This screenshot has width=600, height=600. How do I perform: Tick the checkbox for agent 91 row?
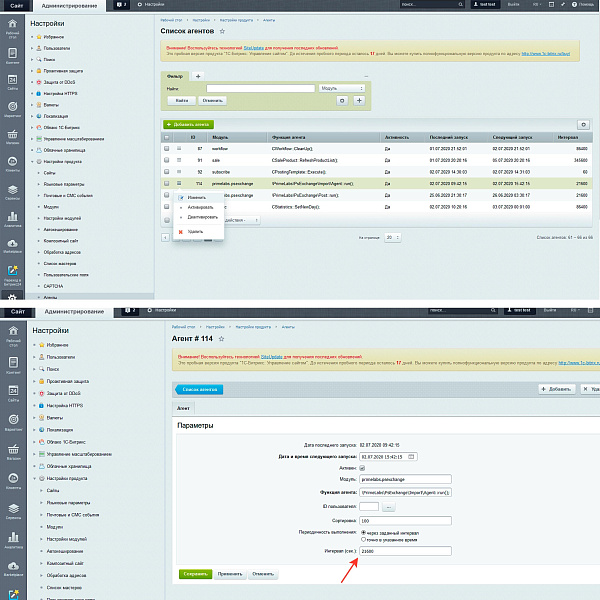coord(167,160)
